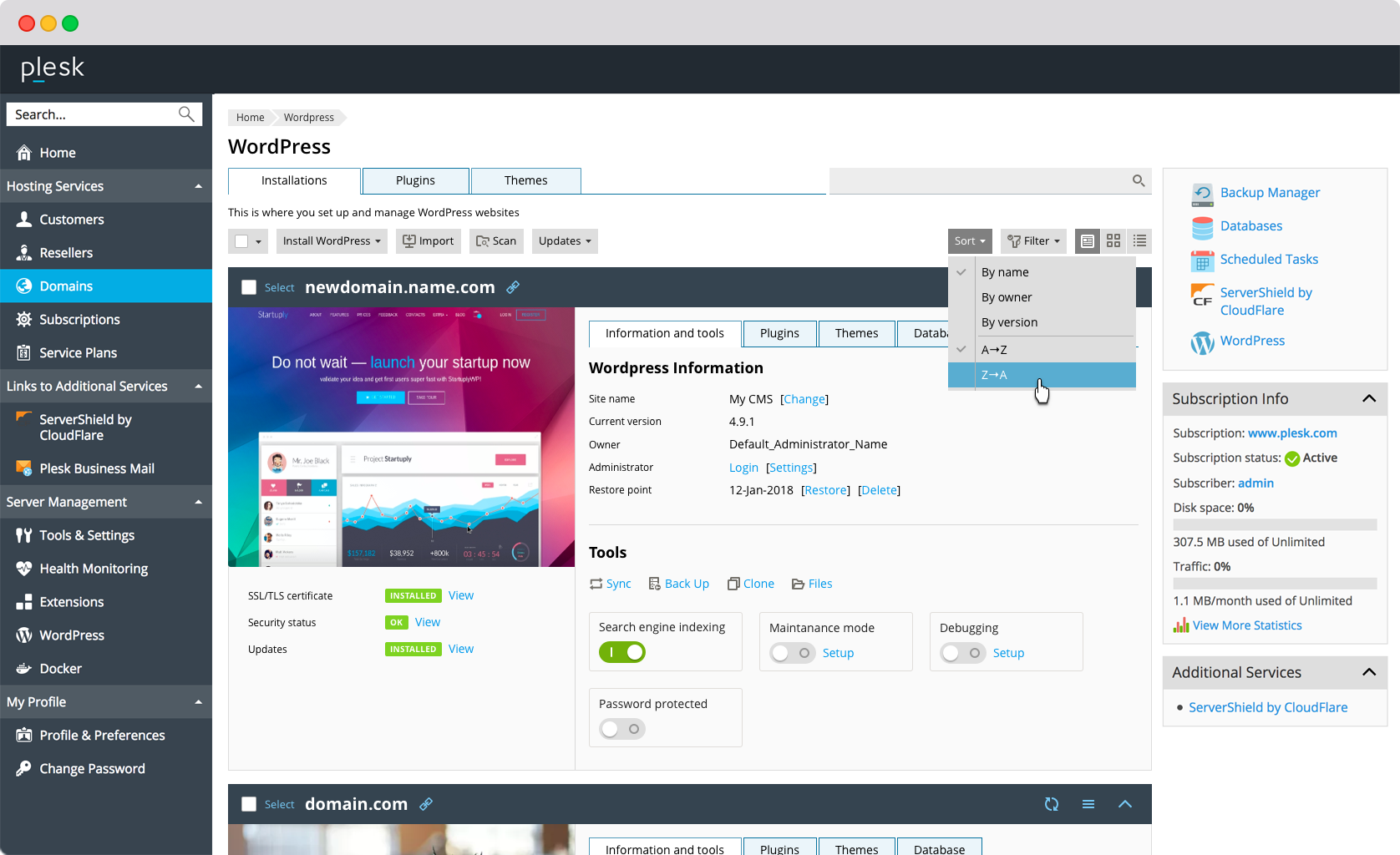1400x855 pixels.
Task: Open WordPress logo in right panel
Action: point(1203,342)
